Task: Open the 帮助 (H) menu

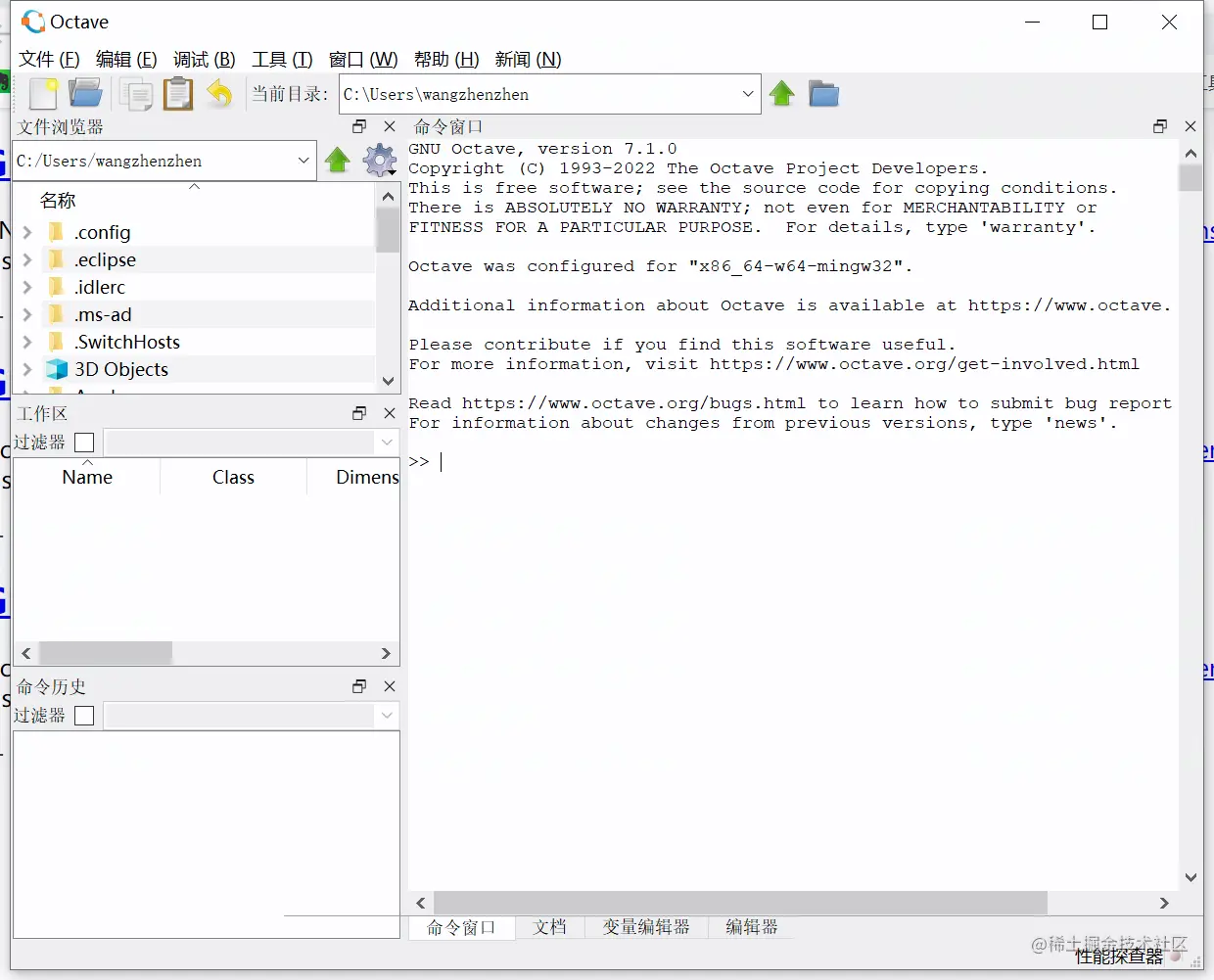Action: 446,60
